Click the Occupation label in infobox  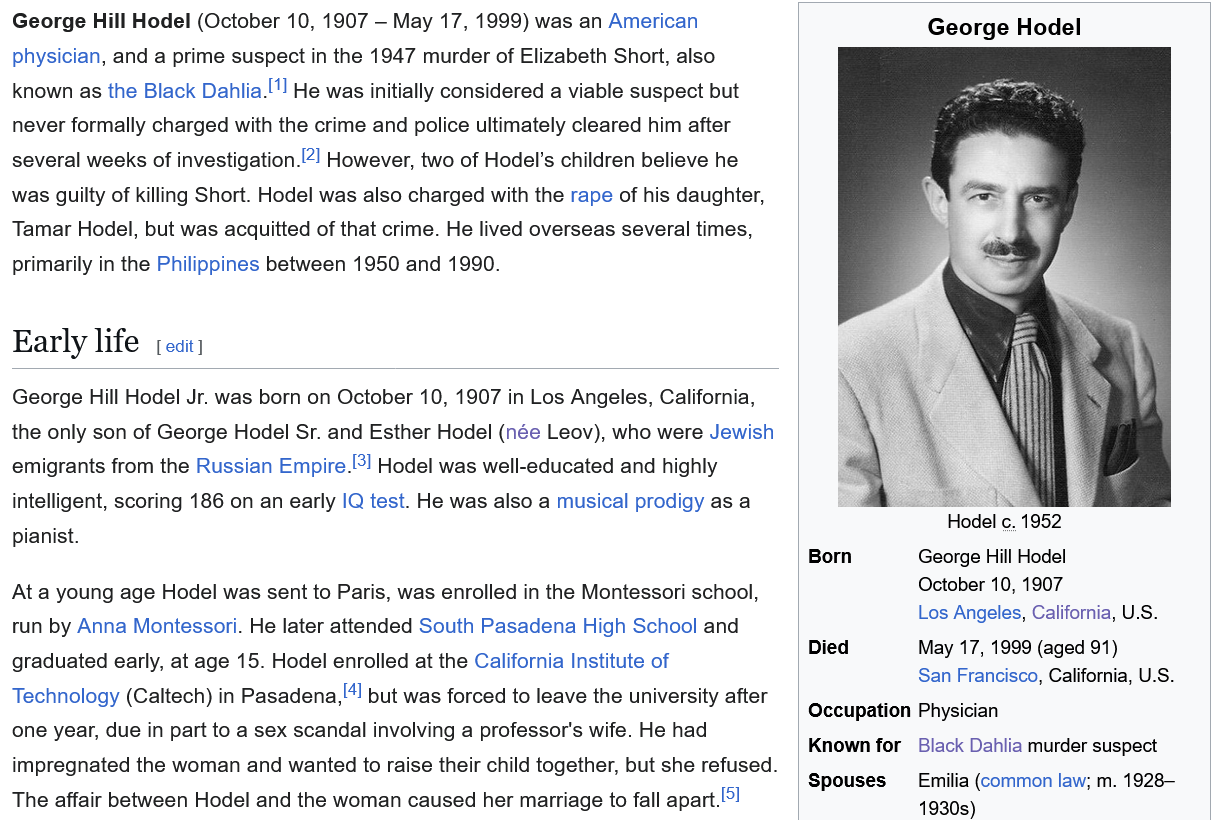click(x=859, y=711)
